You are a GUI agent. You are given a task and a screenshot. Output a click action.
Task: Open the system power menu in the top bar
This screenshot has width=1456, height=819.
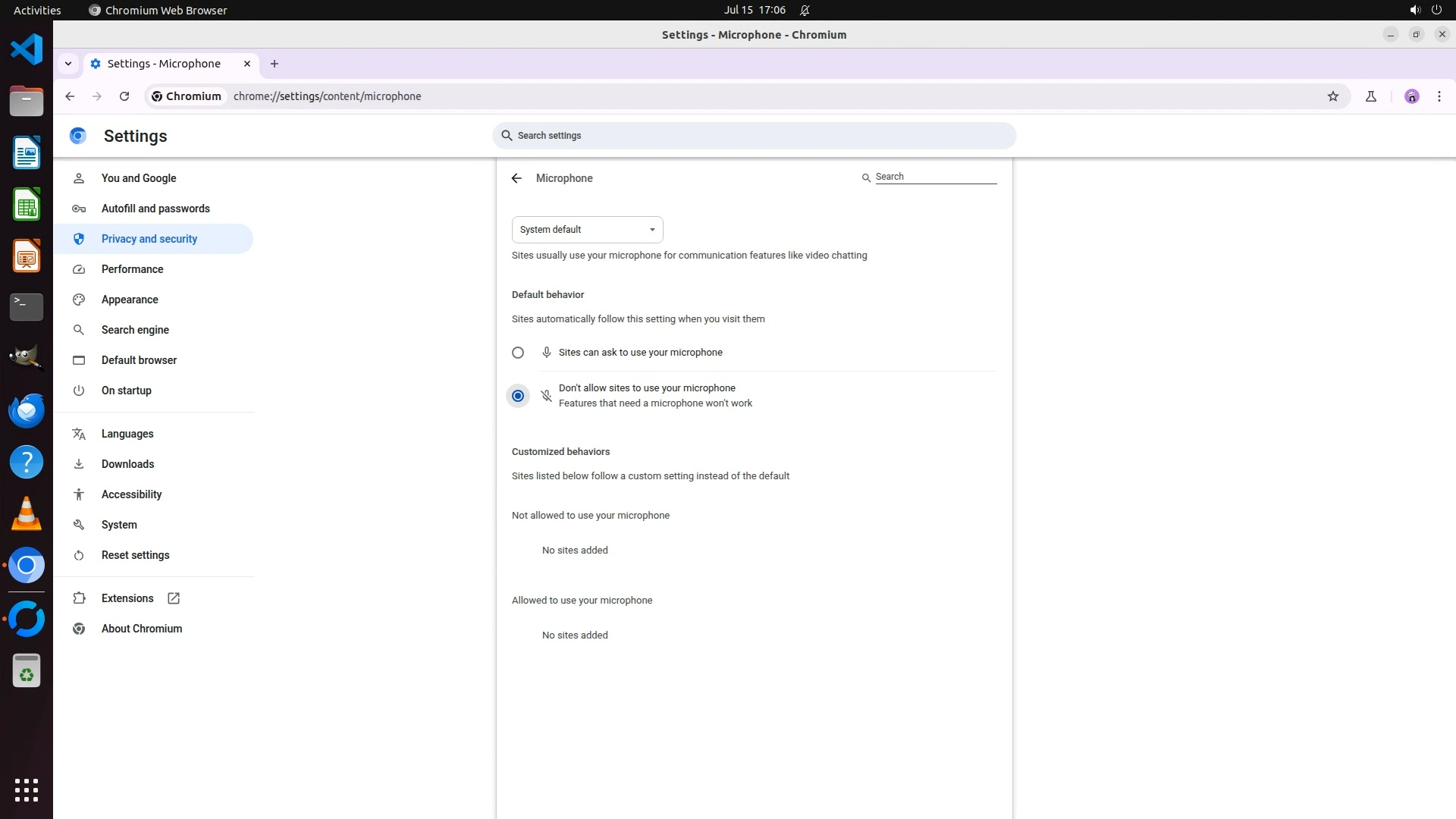pyautogui.click(x=1436, y=10)
